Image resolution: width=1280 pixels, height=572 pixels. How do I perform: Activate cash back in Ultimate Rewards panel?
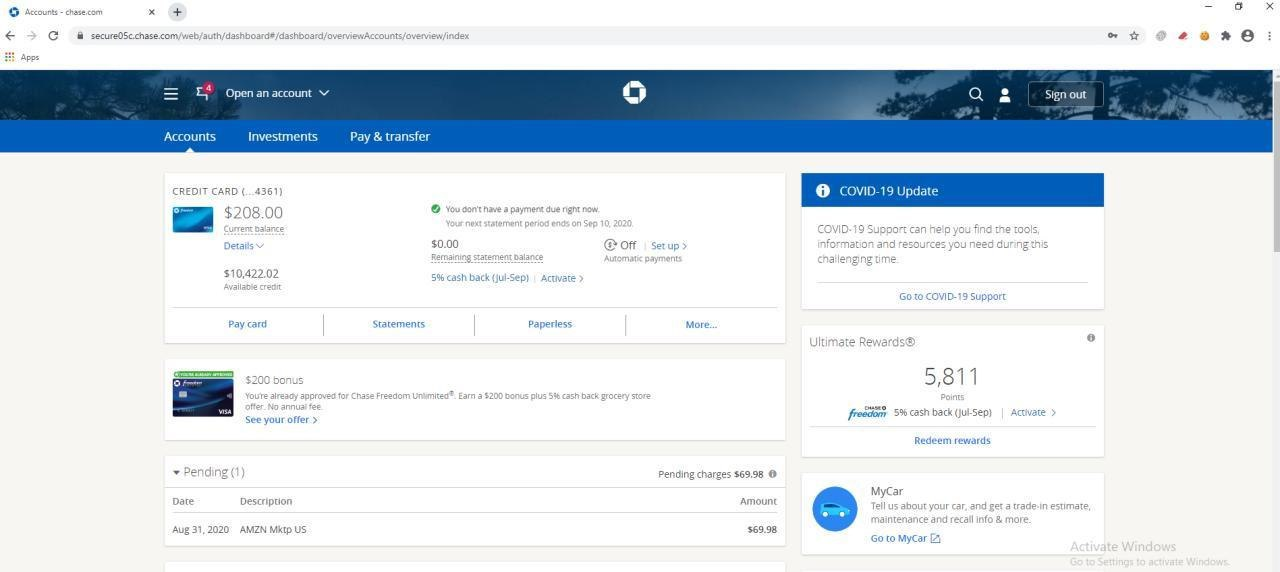point(1033,412)
